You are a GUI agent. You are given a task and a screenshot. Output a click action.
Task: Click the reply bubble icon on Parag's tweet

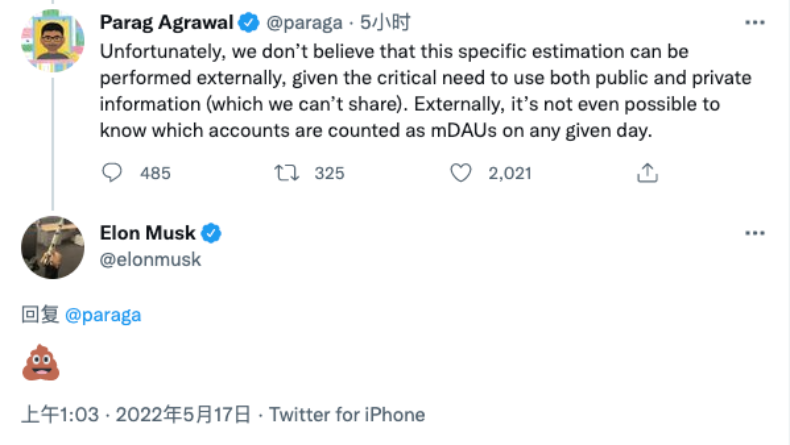pos(113,173)
